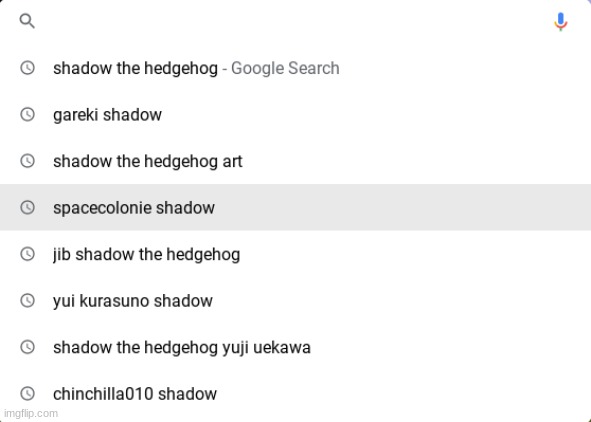Click clock icon beside 'yui kurasuno shadow'

pyautogui.click(x=27, y=300)
